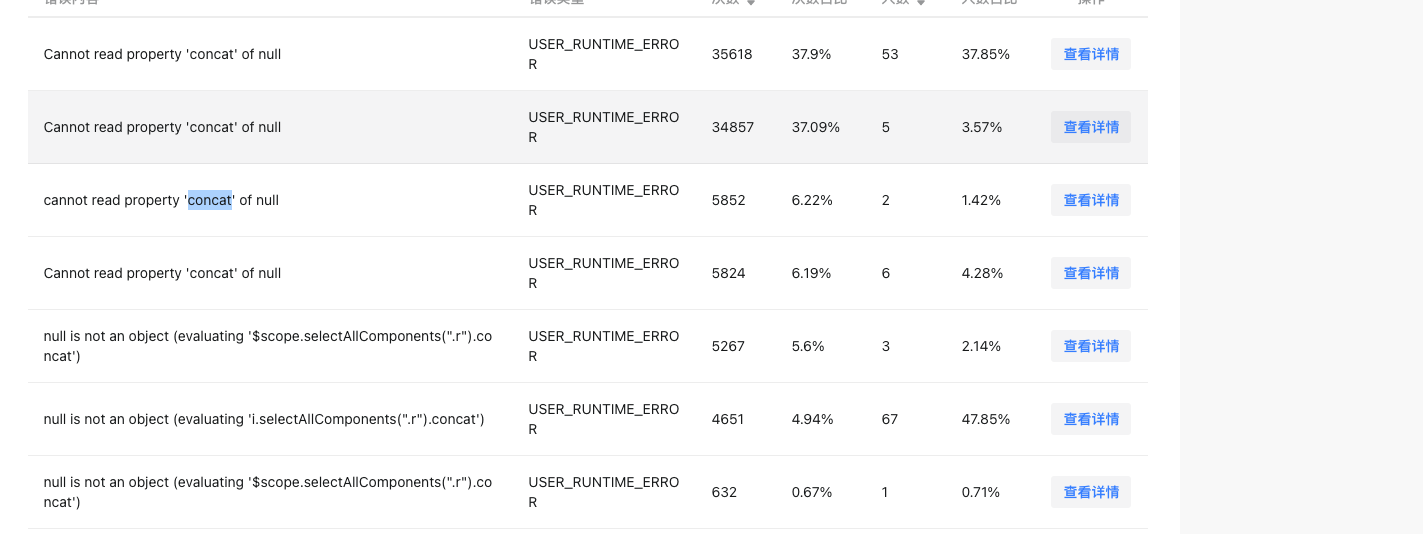Click the 6.22% percentage cell

pyautogui.click(x=811, y=200)
